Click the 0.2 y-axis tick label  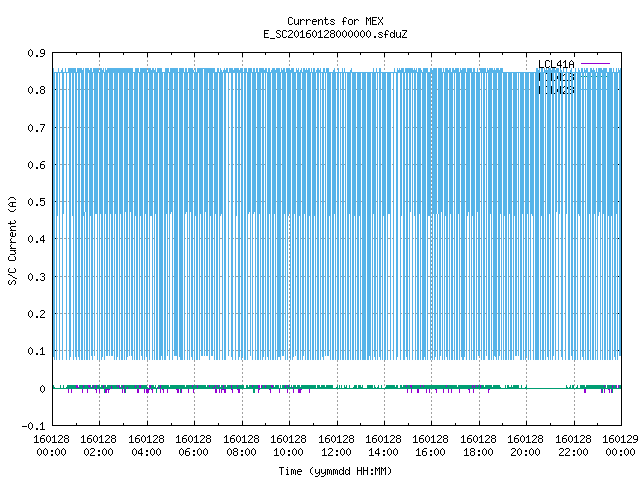[36, 314]
